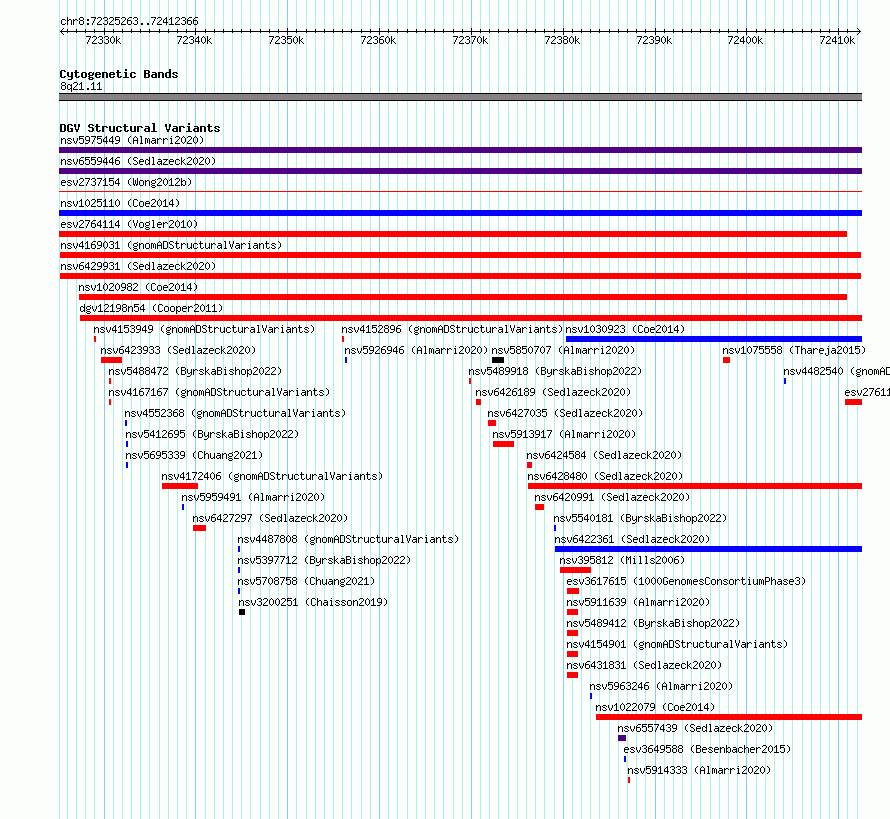Image resolution: width=890 pixels, height=819 pixels.
Task: Click the 72410k ruler tick label
Action: [x=837, y=40]
